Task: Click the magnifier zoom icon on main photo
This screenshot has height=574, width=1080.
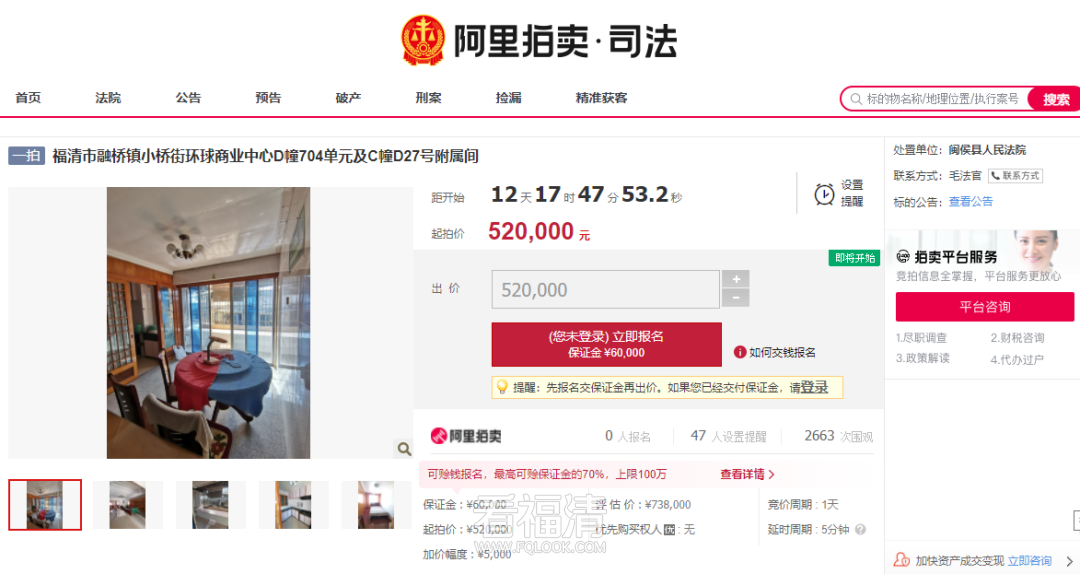Action: 404,449
